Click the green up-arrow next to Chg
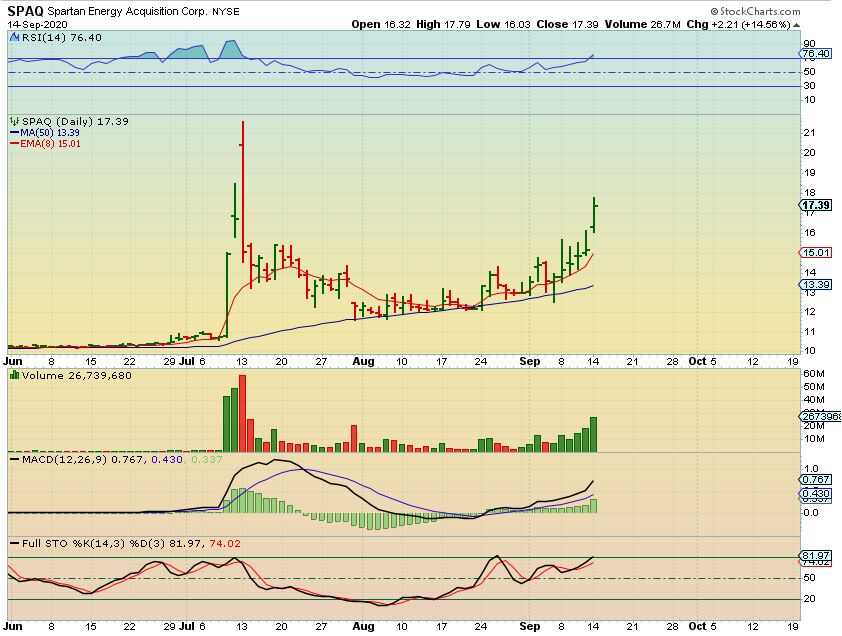This screenshot has width=842, height=636. [x=796, y=25]
